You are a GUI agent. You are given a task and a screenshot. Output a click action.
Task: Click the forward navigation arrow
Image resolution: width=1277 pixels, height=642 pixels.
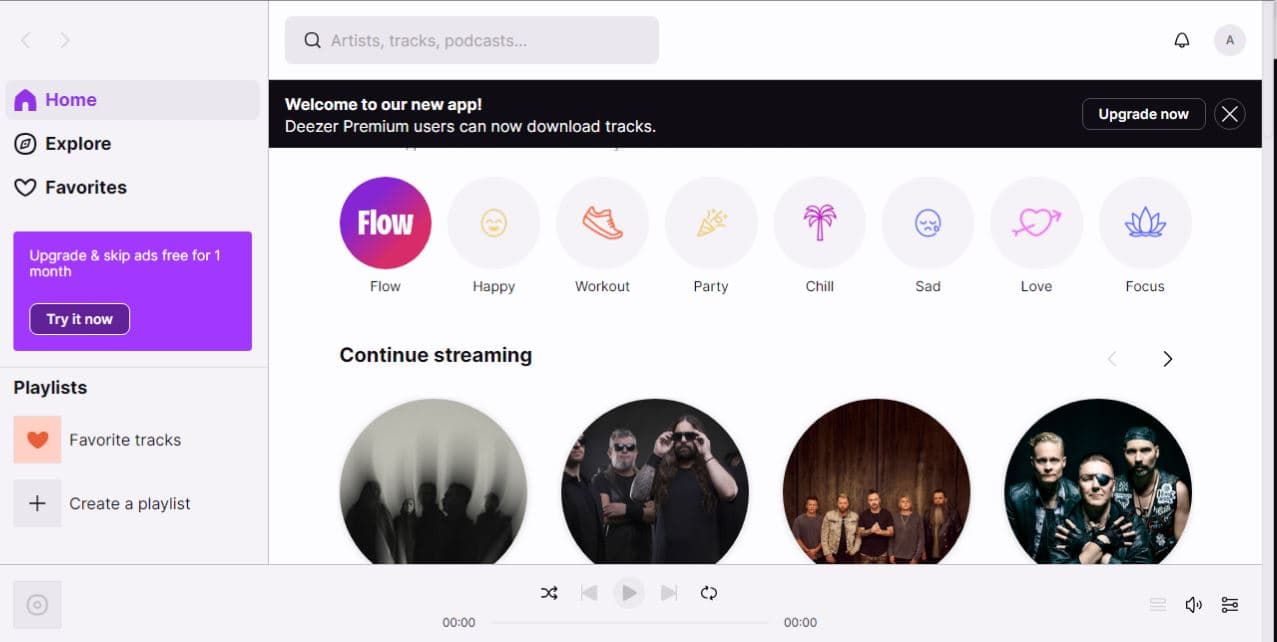pyautogui.click(x=65, y=40)
